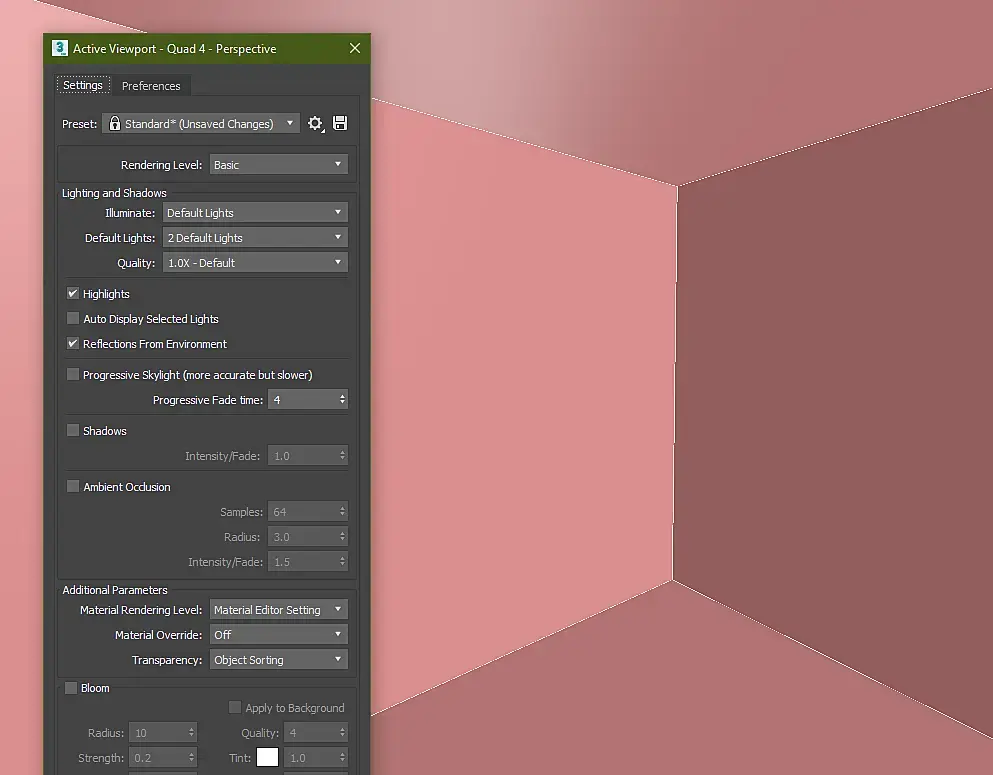993x775 pixels.
Task: Click the Progressive Fade time spinner arrows
Action: tap(342, 400)
